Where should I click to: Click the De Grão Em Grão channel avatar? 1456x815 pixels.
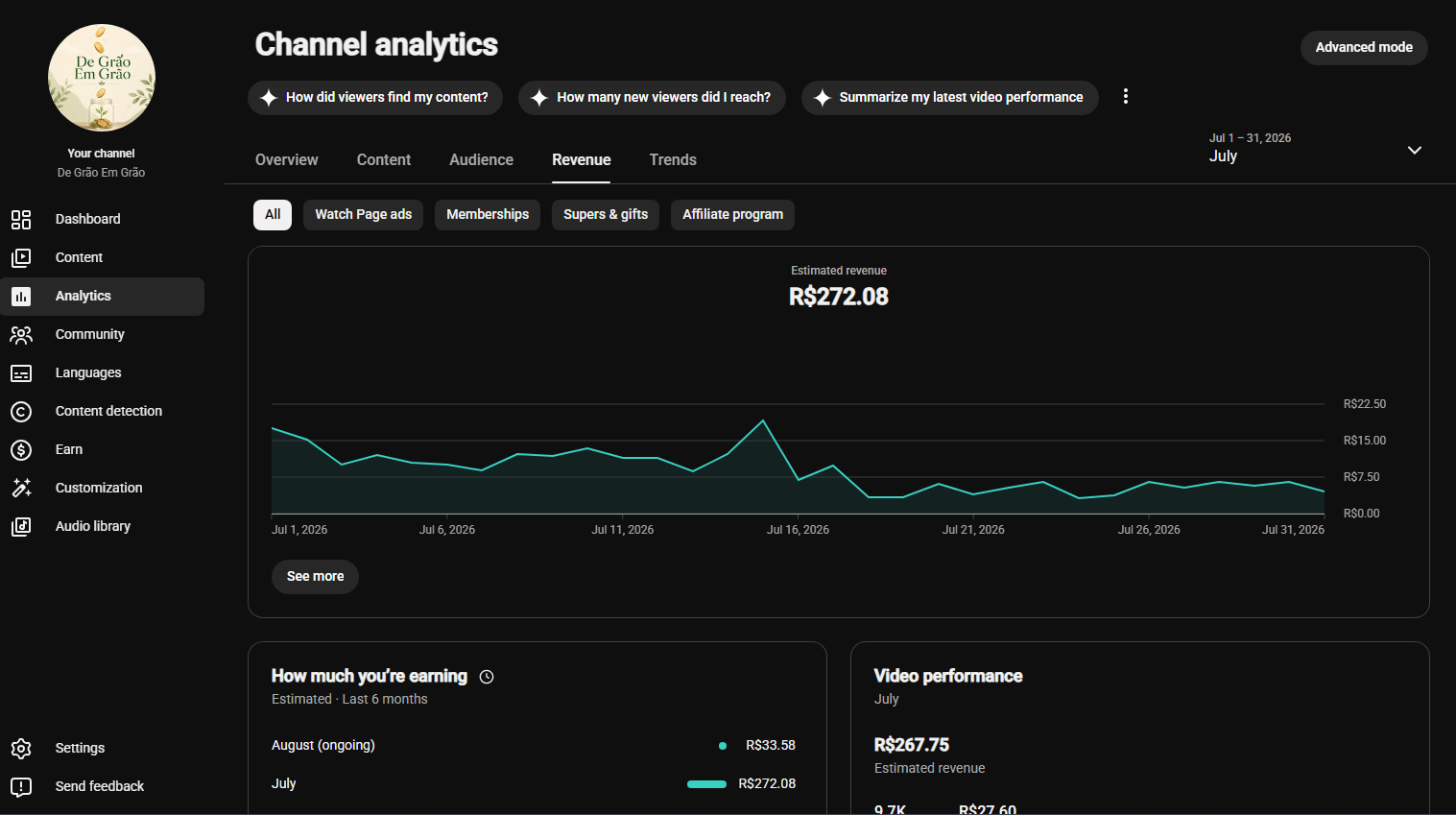102,78
